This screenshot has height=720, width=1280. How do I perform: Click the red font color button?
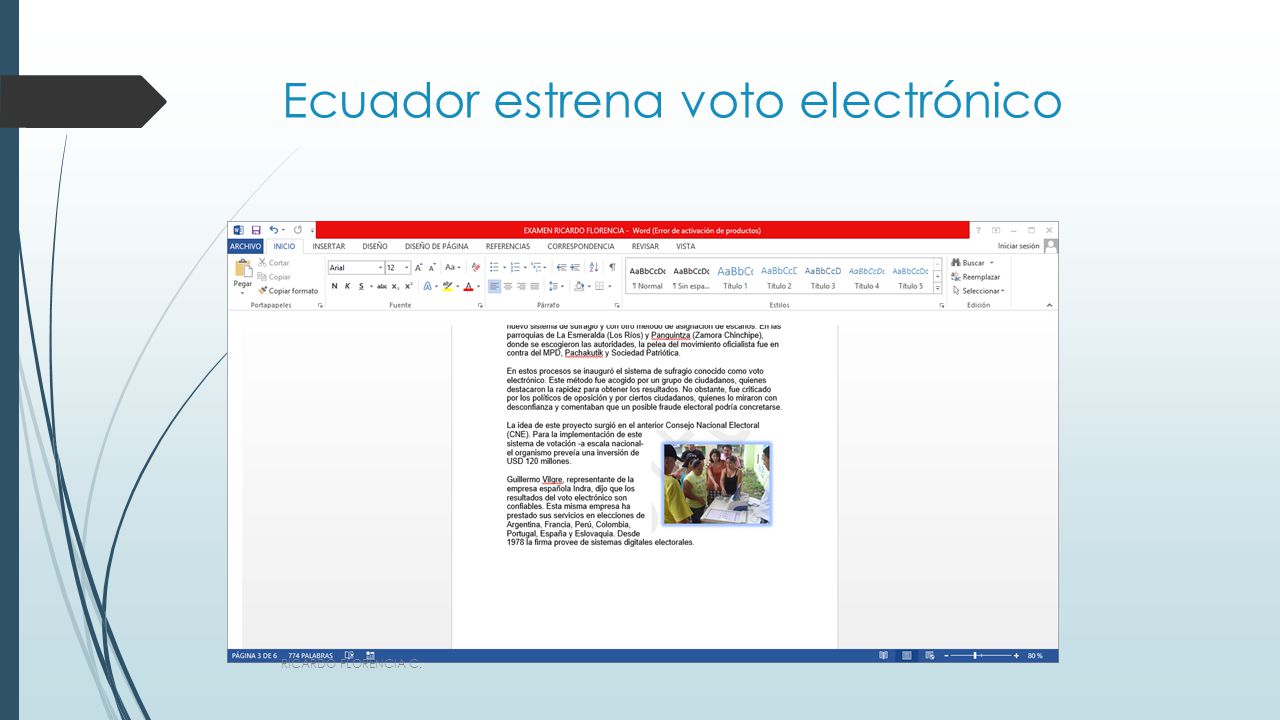click(x=468, y=286)
